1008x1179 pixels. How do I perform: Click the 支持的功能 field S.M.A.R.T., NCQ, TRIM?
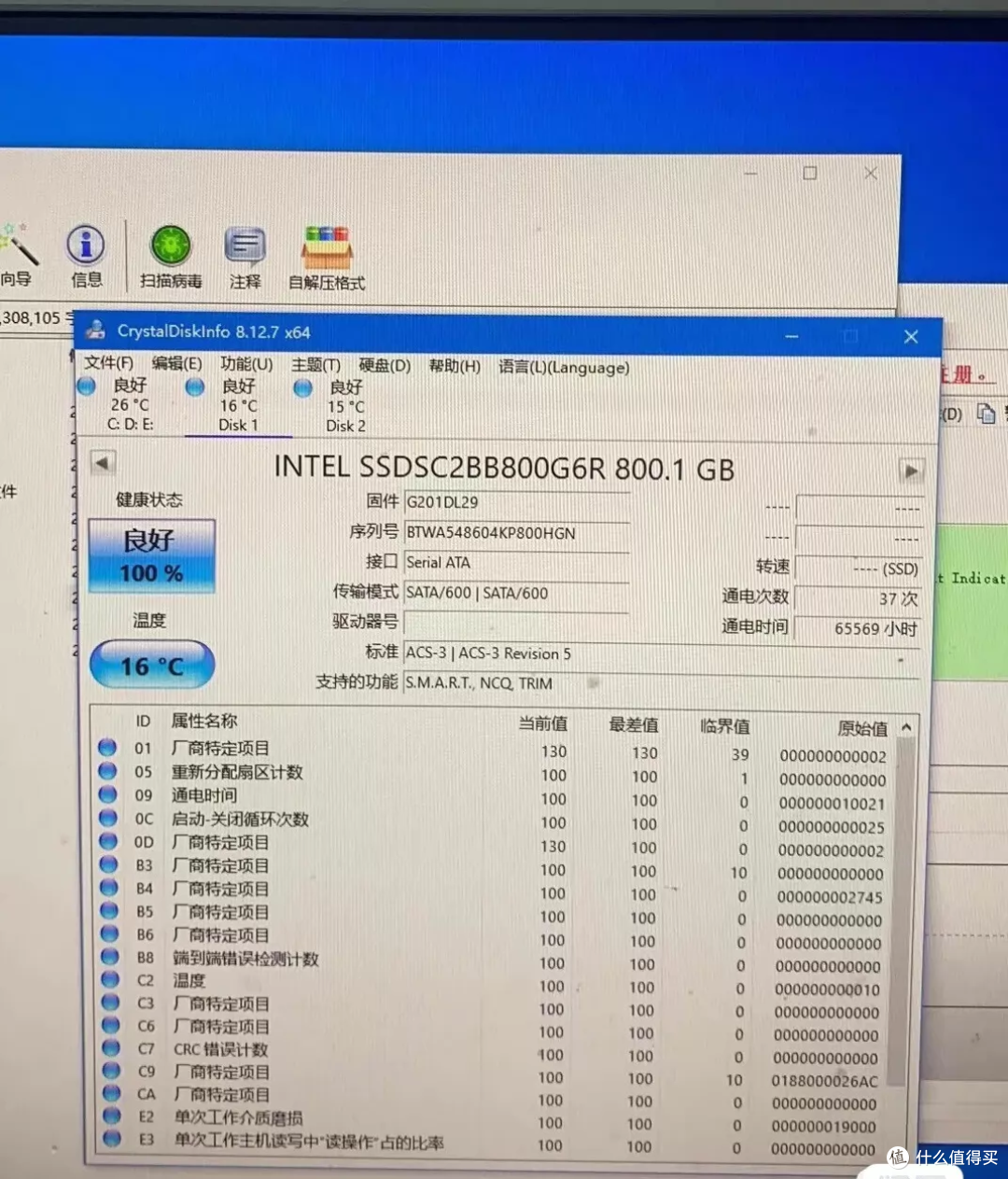662,683
